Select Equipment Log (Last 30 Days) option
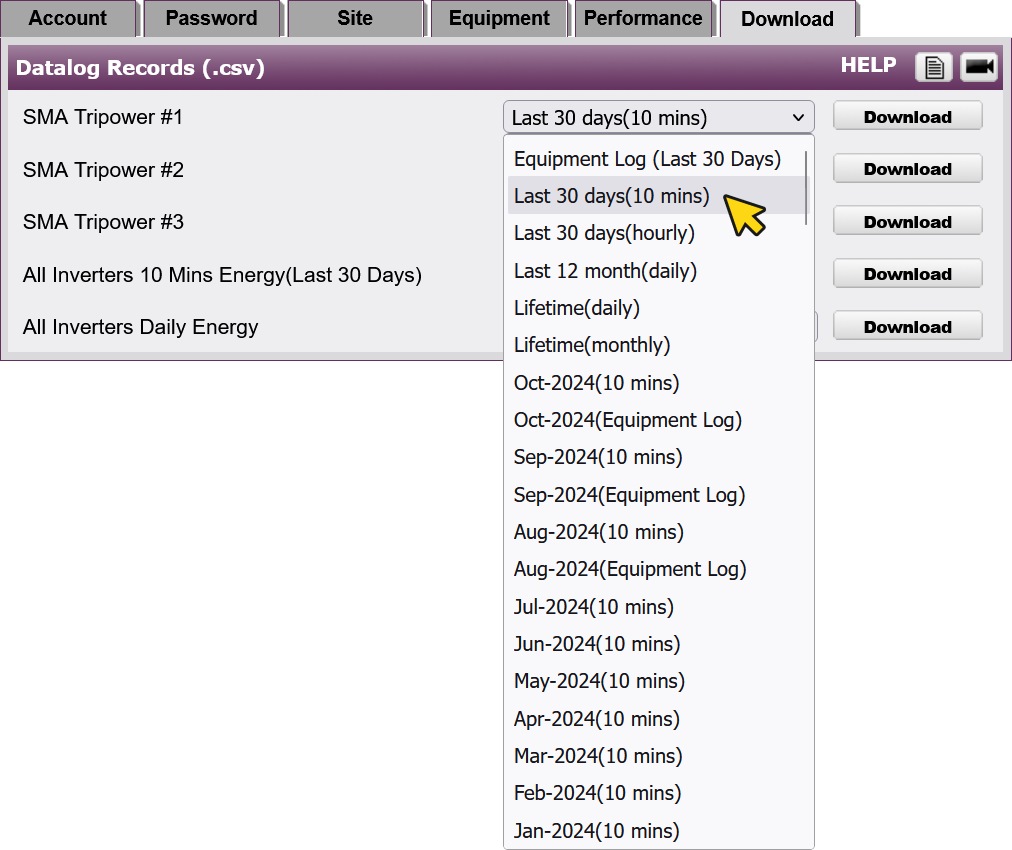The image size is (1012, 850). [x=647, y=159]
